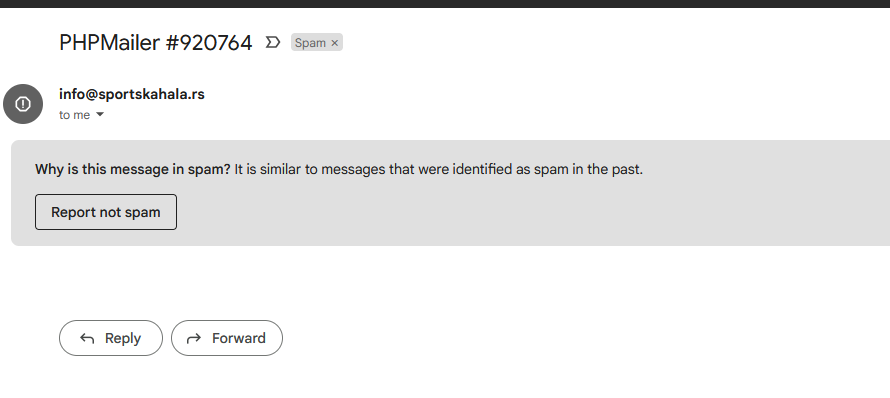Click the blank area of the gray spam banner
Screen dimensions: 890x398
tap(534, 213)
